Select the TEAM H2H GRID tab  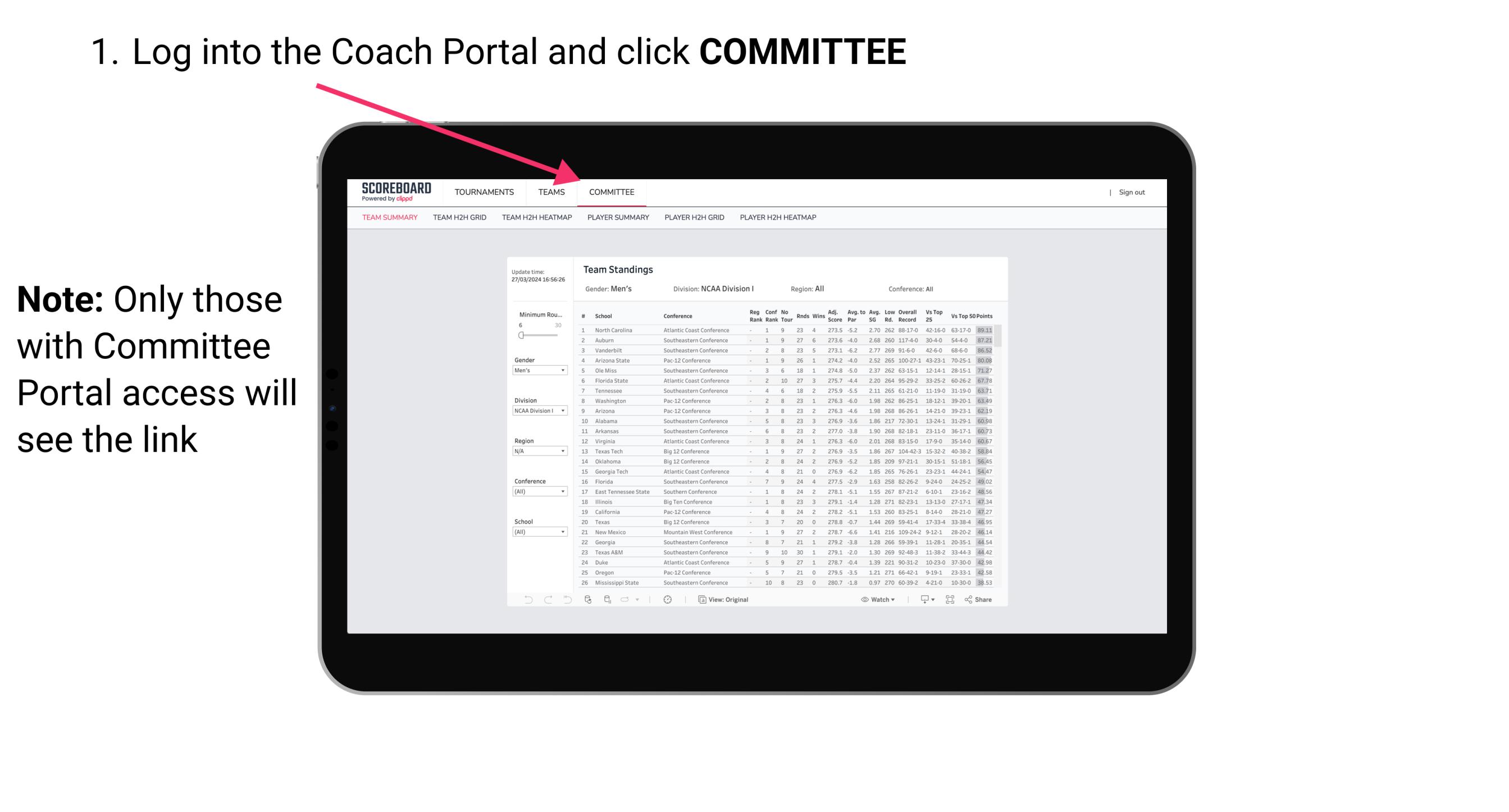[459, 219]
